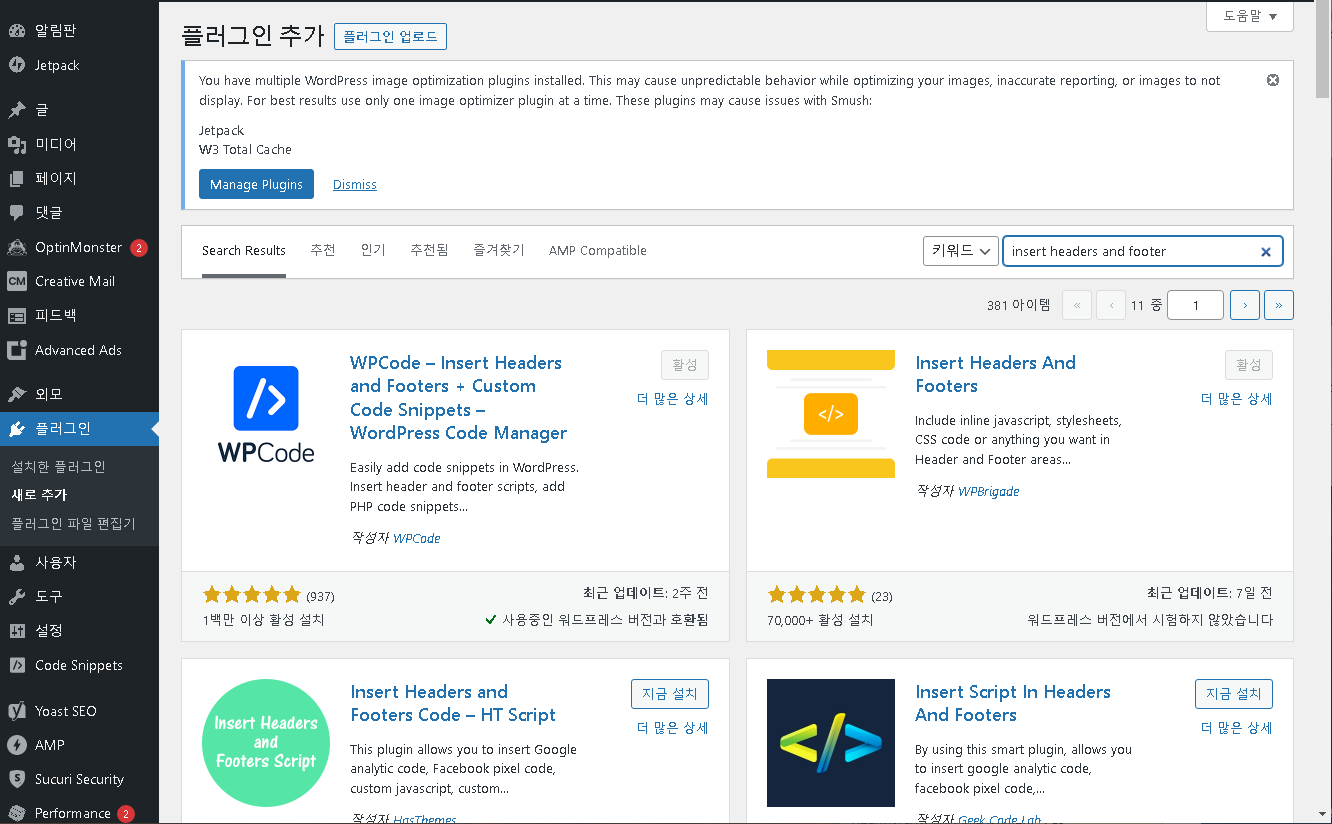Click Manage Plugins button
Image resolution: width=1332 pixels, height=824 pixels.
point(256,184)
